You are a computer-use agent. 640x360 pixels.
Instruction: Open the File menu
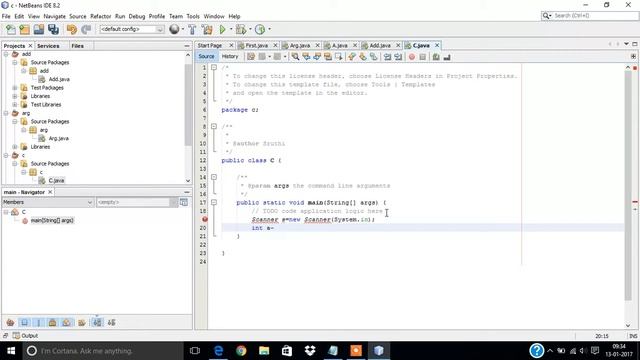pos(6,16)
